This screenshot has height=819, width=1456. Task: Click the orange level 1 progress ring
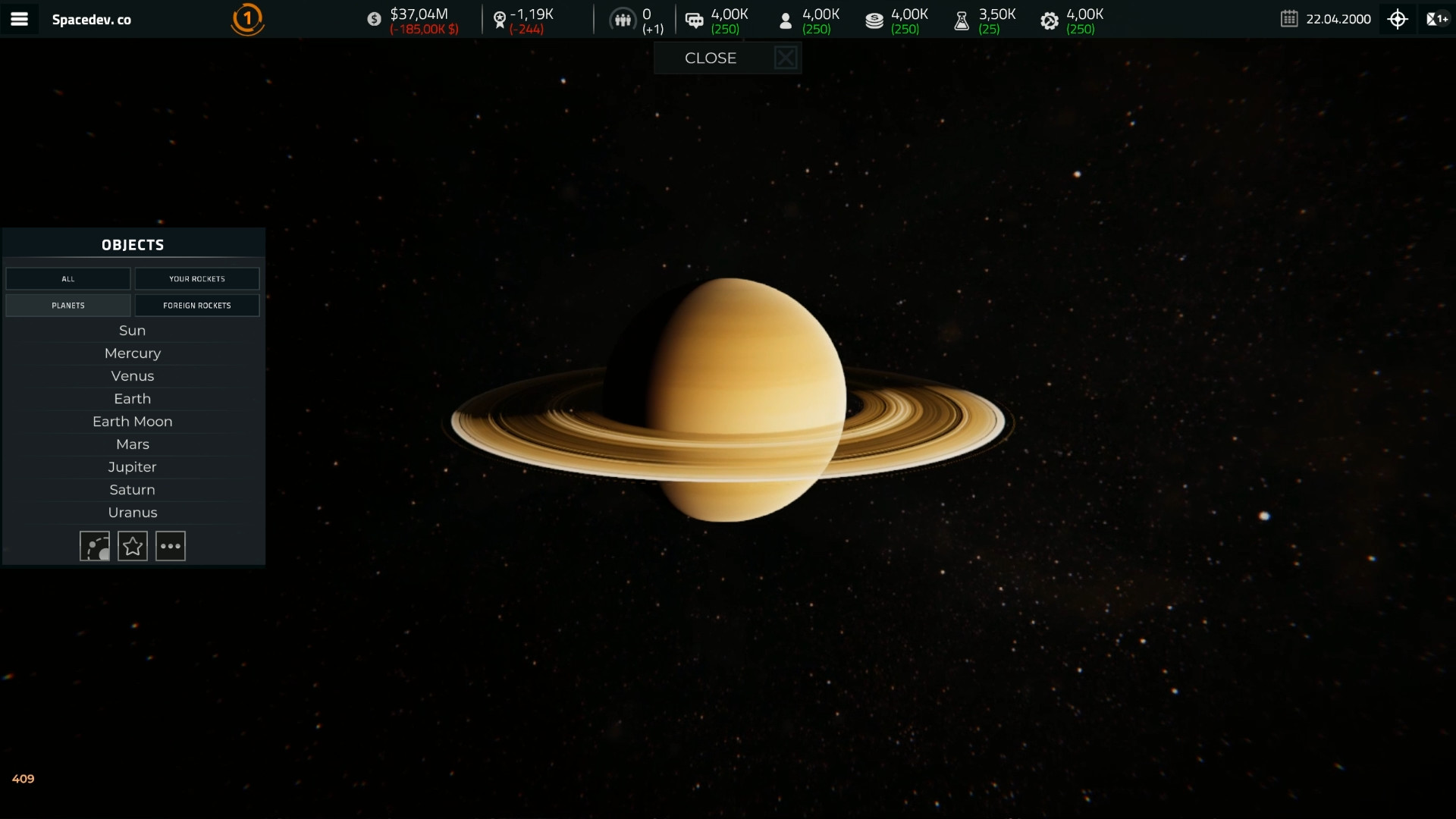click(247, 19)
